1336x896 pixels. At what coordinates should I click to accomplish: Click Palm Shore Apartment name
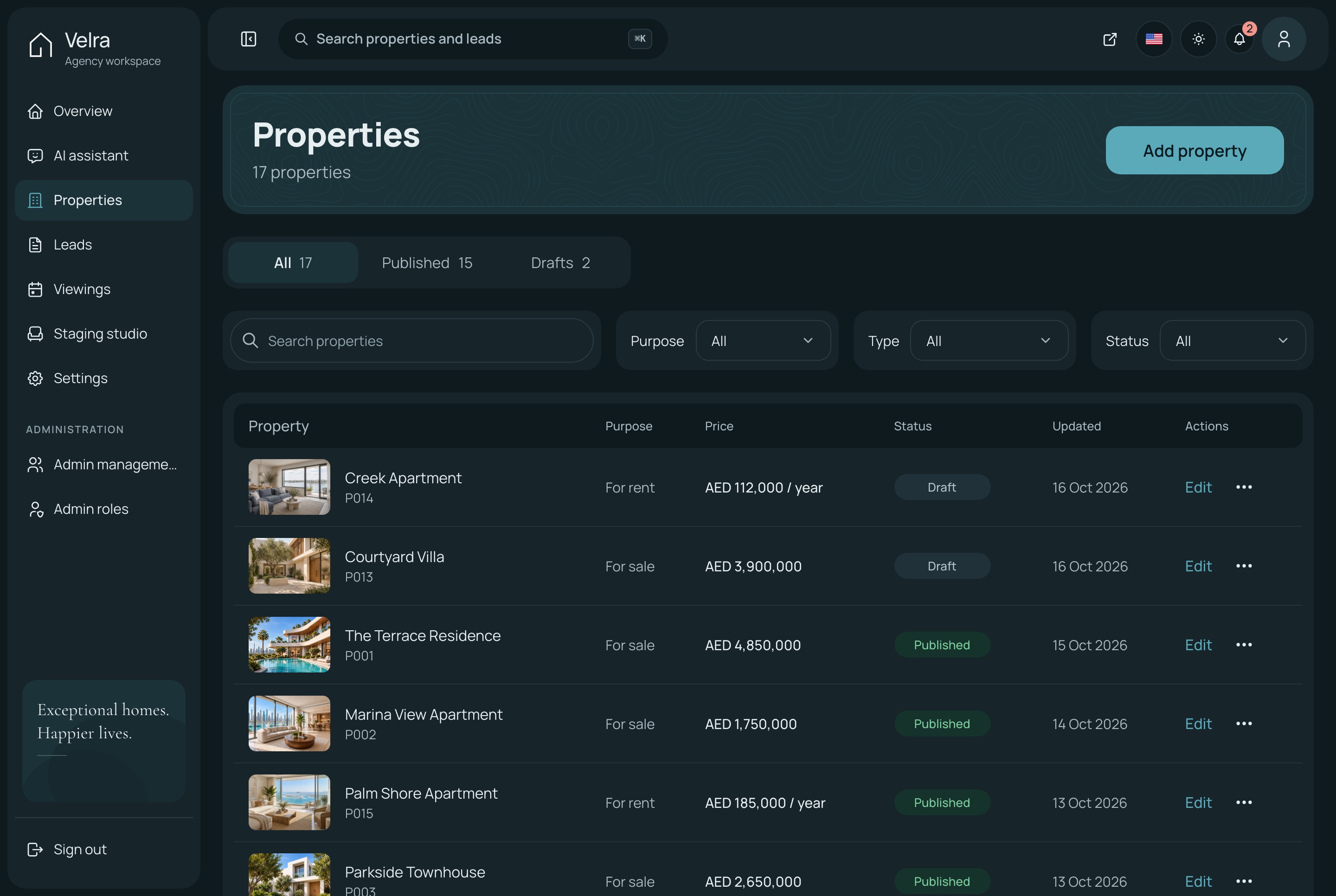tap(421, 794)
